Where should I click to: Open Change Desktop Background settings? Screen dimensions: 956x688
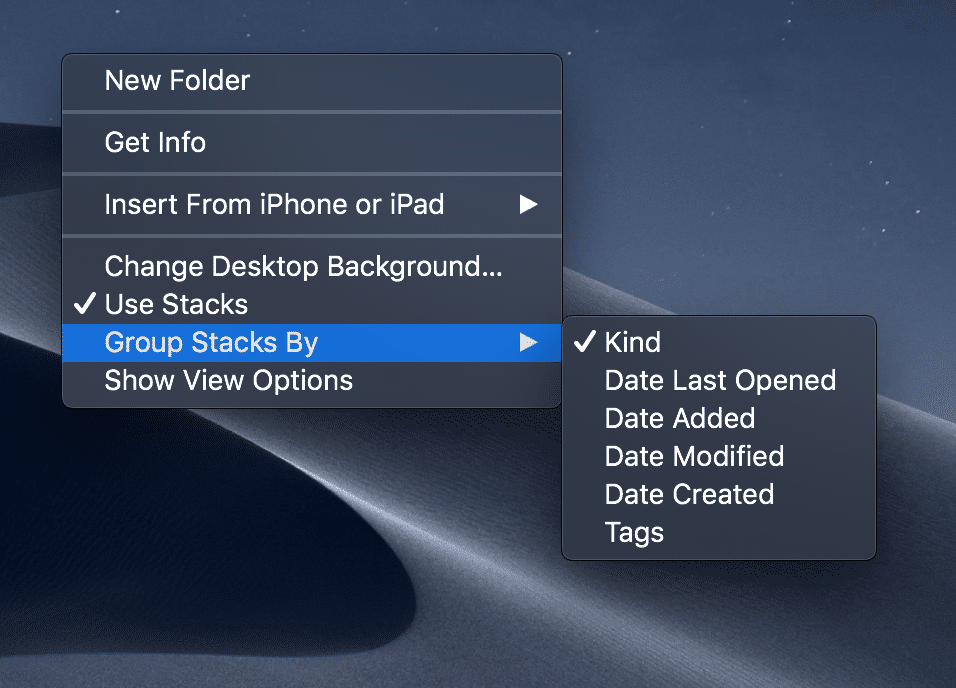tap(303, 267)
